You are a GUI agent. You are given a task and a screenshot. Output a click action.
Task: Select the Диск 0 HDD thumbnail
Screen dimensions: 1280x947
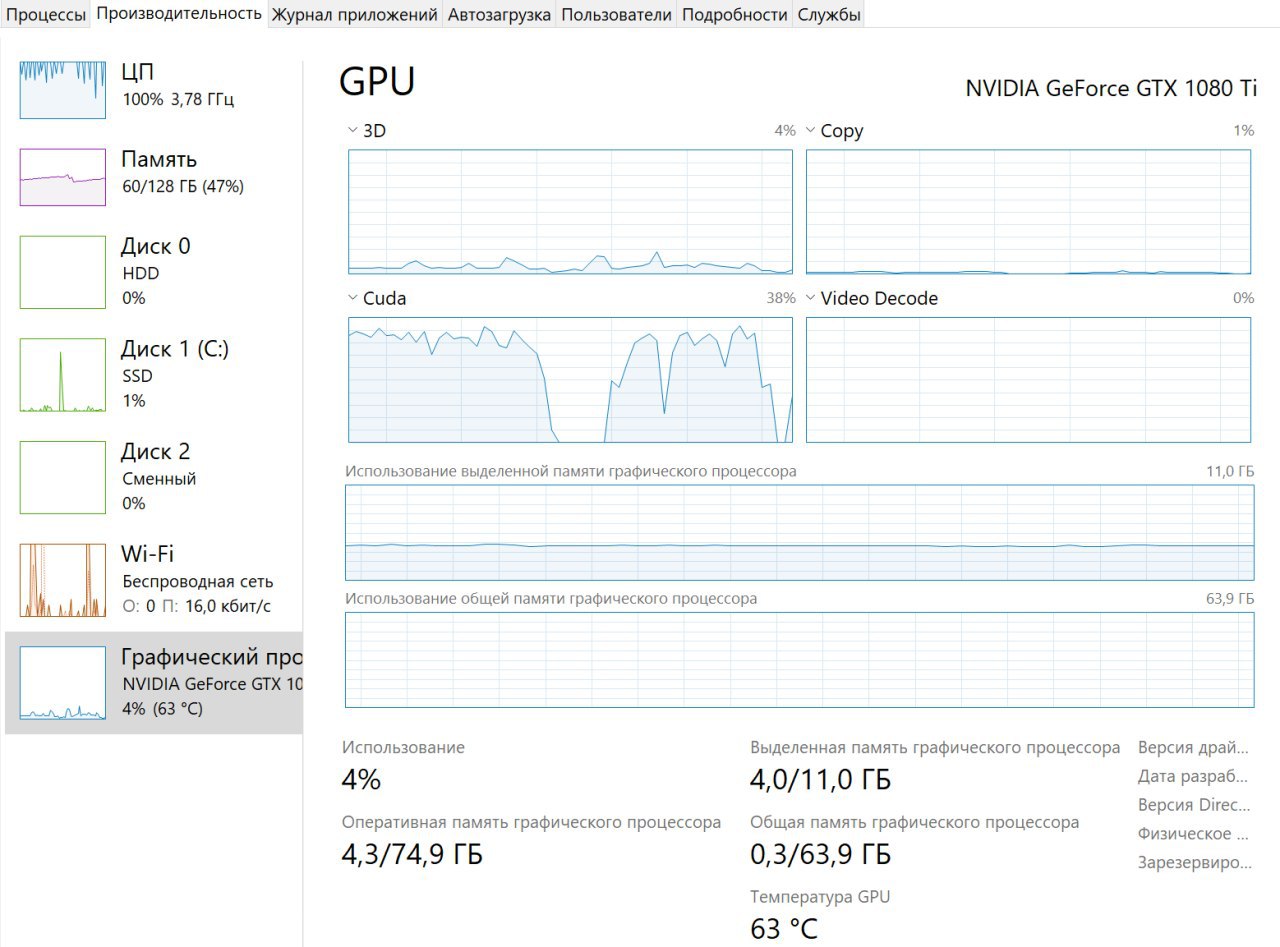[x=63, y=272]
